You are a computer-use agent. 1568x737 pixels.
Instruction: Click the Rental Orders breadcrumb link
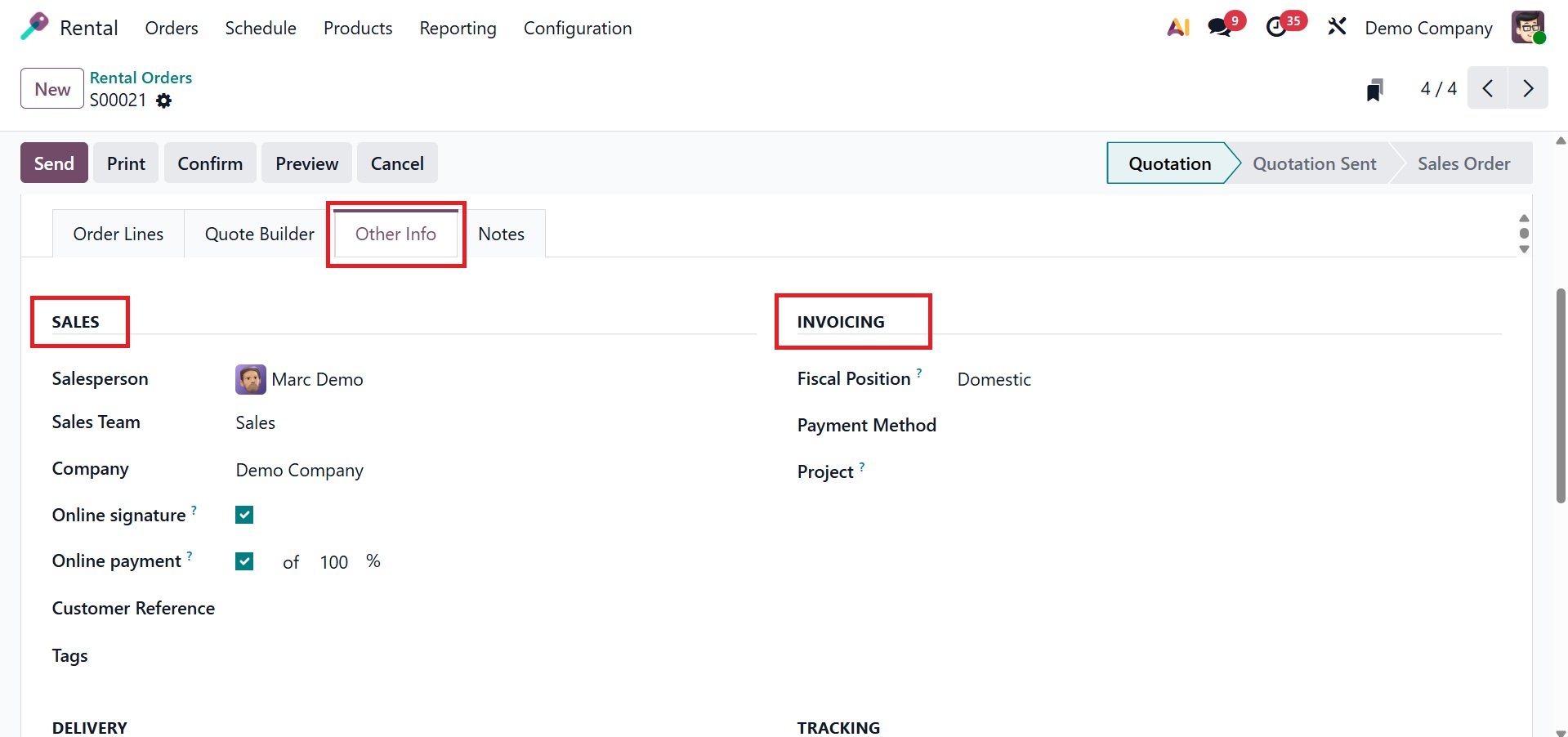(x=141, y=78)
